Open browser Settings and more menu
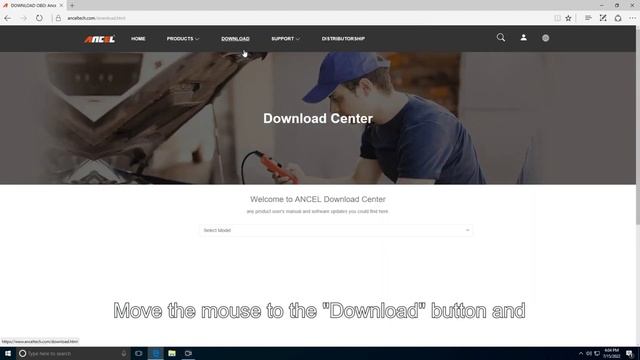This screenshot has width=640, height=360. pos(632,18)
